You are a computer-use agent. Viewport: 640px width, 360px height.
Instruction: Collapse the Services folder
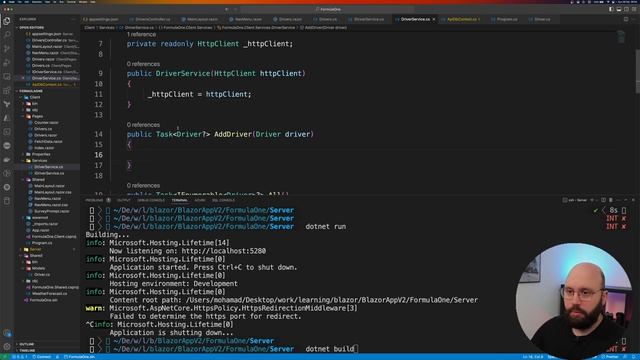39,160
